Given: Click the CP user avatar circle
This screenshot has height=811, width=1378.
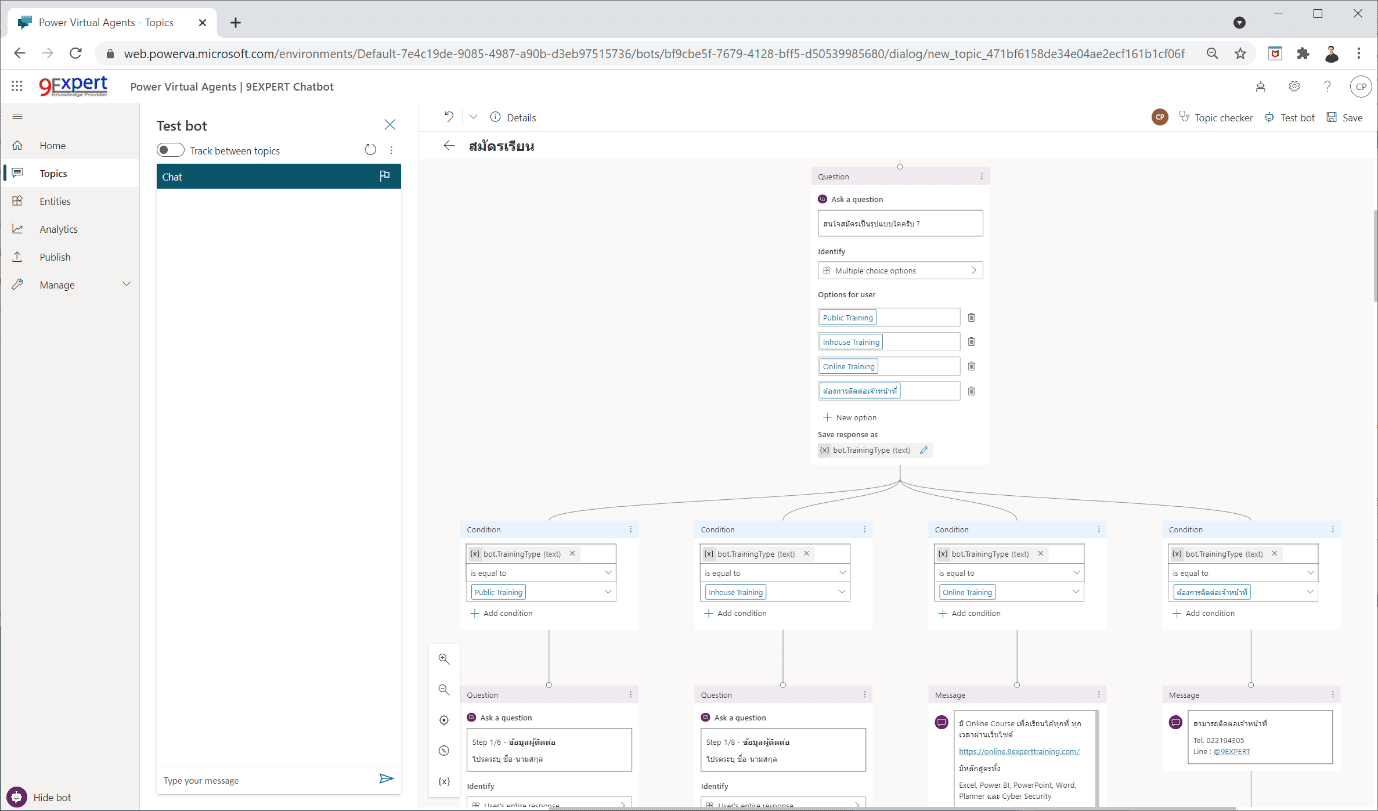Looking at the screenshot, I should 1361,86.
